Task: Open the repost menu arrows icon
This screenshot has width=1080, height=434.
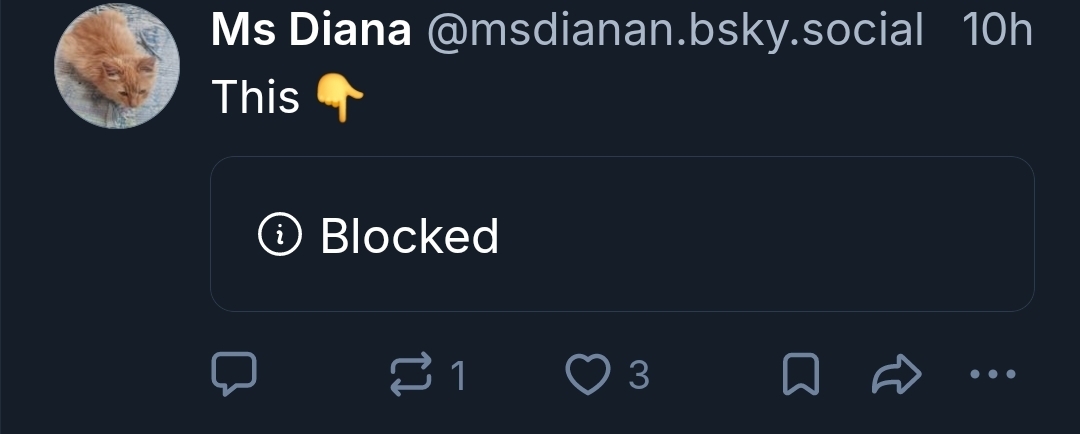Action: pyautogui.click(x=411, y=374)
